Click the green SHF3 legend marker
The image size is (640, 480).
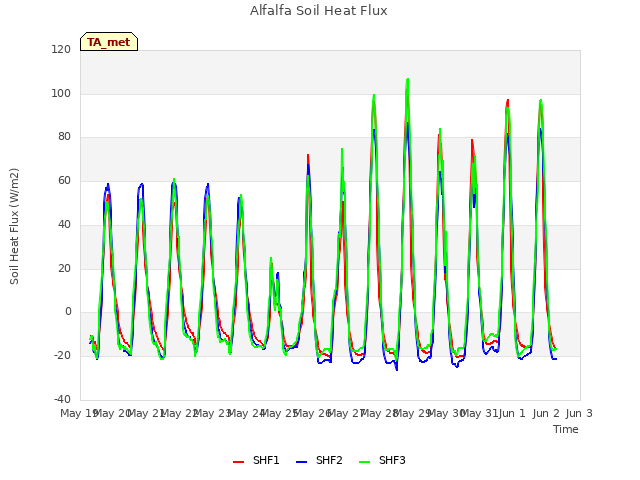364,462
